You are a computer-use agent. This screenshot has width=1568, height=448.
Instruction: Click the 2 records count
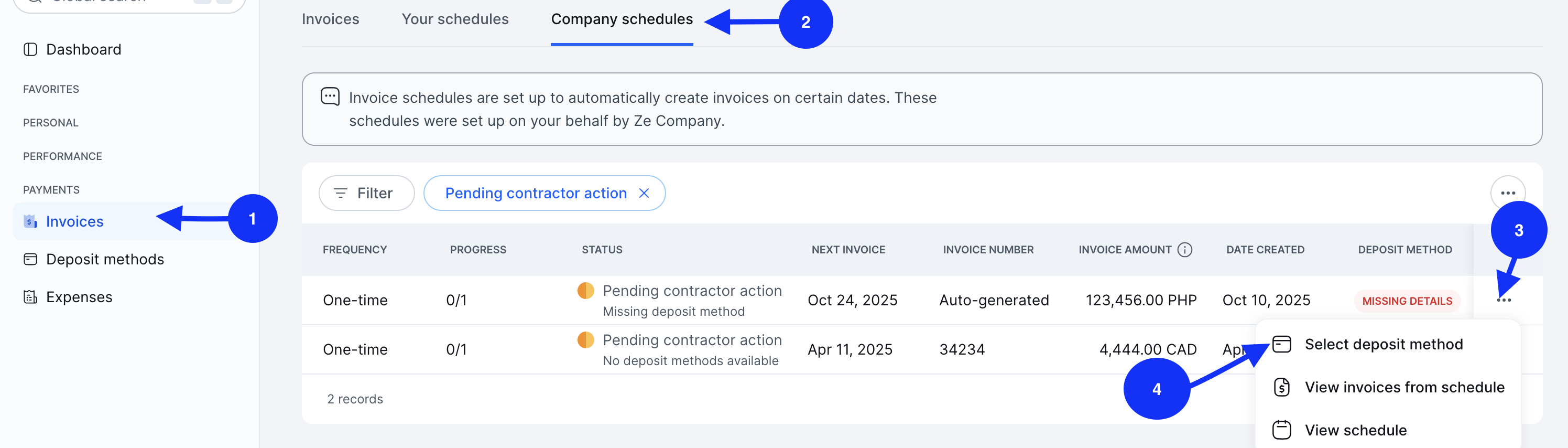(x=355, y=399)
